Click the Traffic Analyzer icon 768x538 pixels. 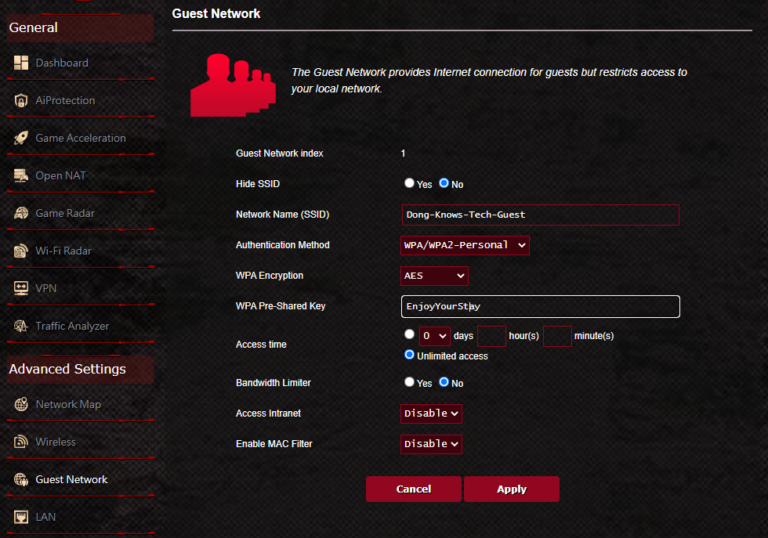click(x=21, y=326)
